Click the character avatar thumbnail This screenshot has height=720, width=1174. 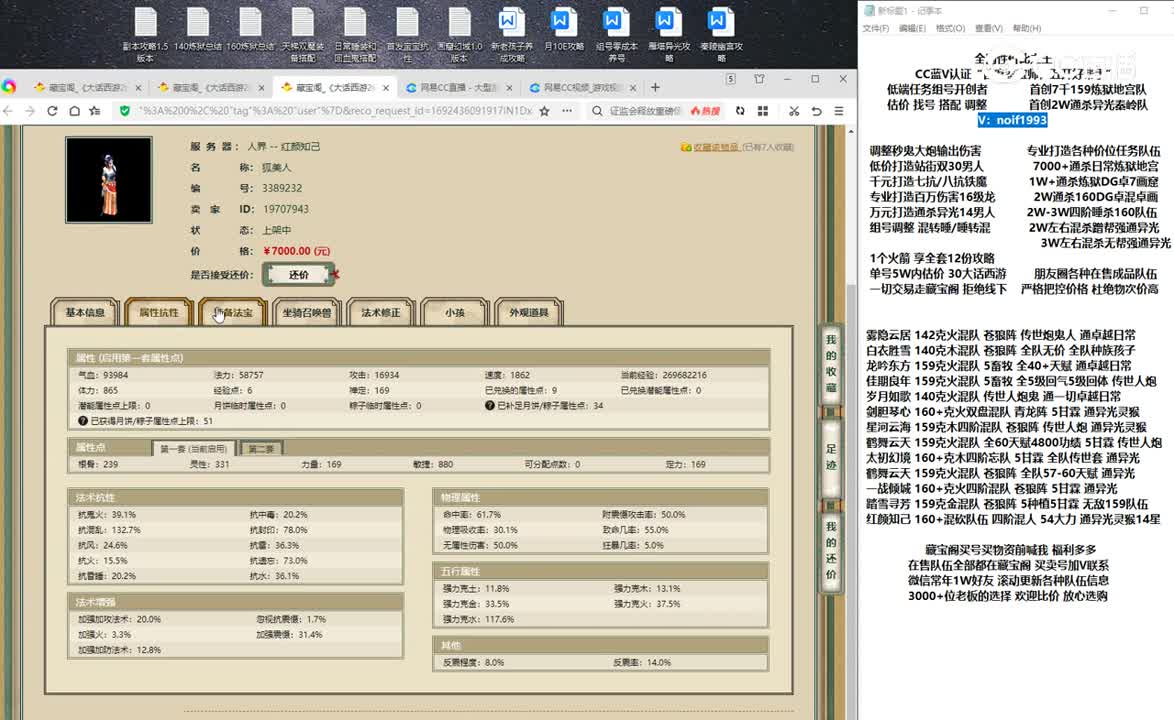109,180
